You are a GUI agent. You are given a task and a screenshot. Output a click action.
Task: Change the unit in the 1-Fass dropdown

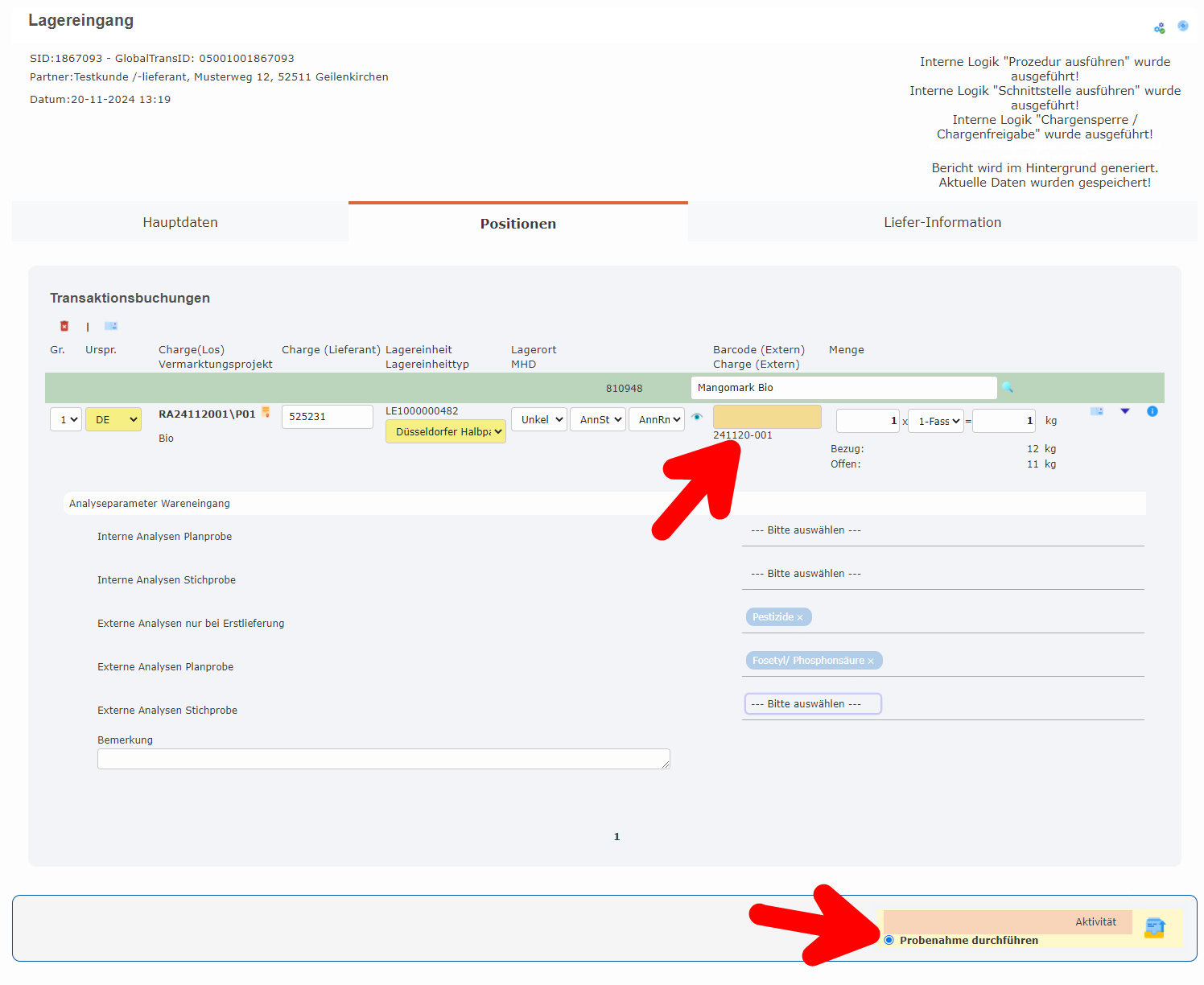[x=935, y=421]
